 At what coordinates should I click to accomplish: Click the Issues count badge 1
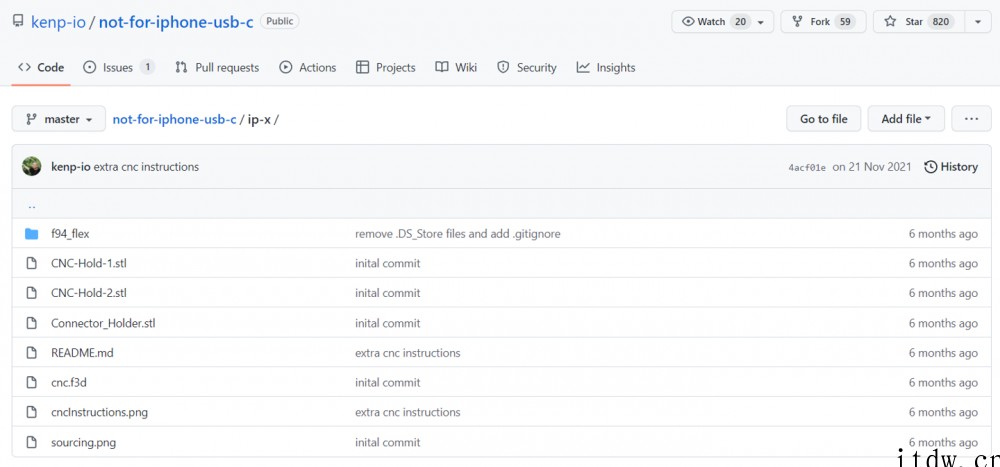(x=147, y=67)
